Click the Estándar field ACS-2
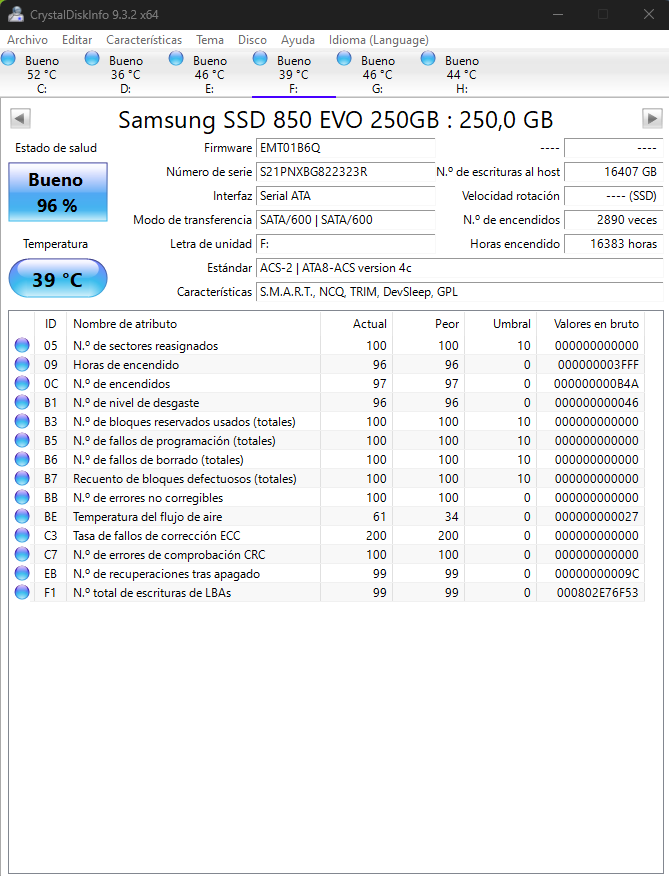 click(x=459, y=268)
